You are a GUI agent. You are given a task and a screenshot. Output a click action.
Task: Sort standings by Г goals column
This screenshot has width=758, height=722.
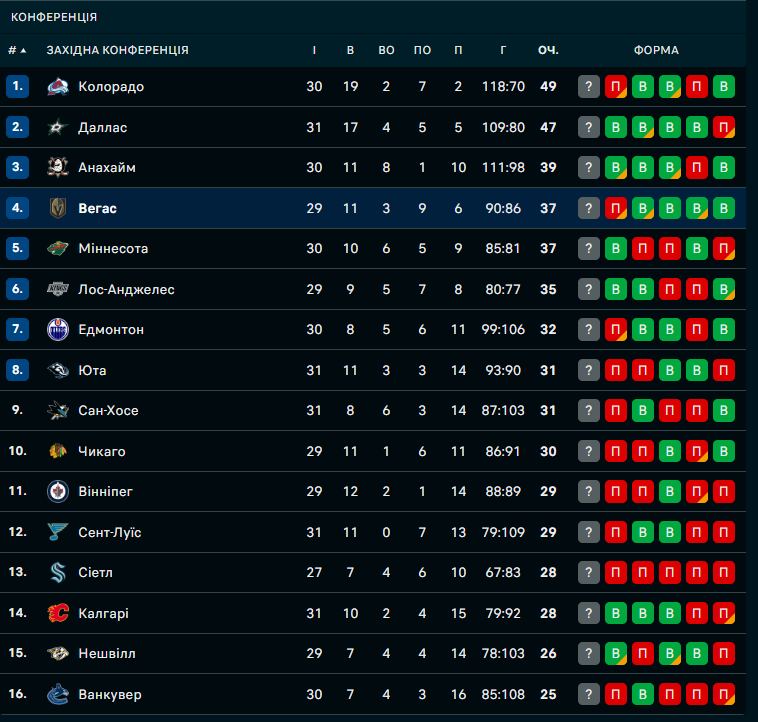[503, 50]
